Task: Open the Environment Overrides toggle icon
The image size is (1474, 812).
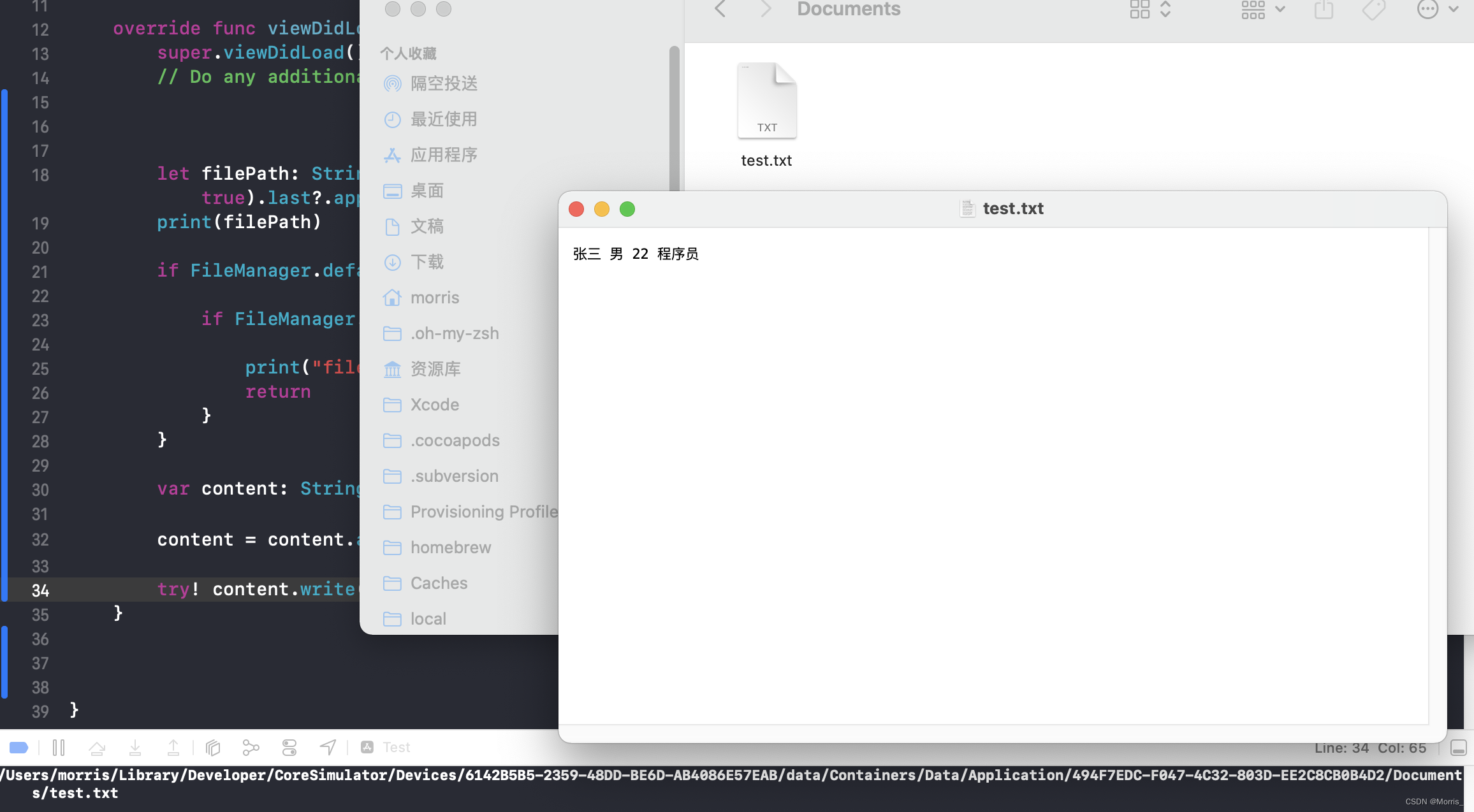Action: tap(289, 747)
